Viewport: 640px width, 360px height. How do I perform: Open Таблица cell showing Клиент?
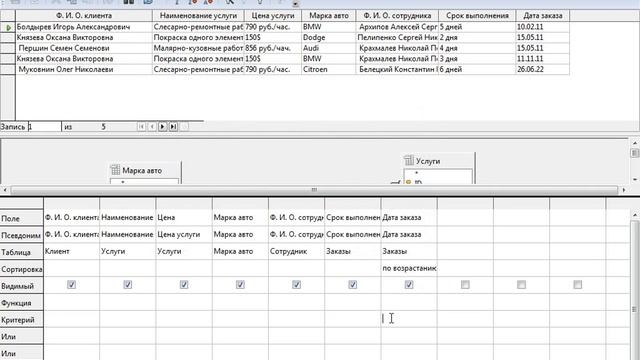tap(71, 251)
